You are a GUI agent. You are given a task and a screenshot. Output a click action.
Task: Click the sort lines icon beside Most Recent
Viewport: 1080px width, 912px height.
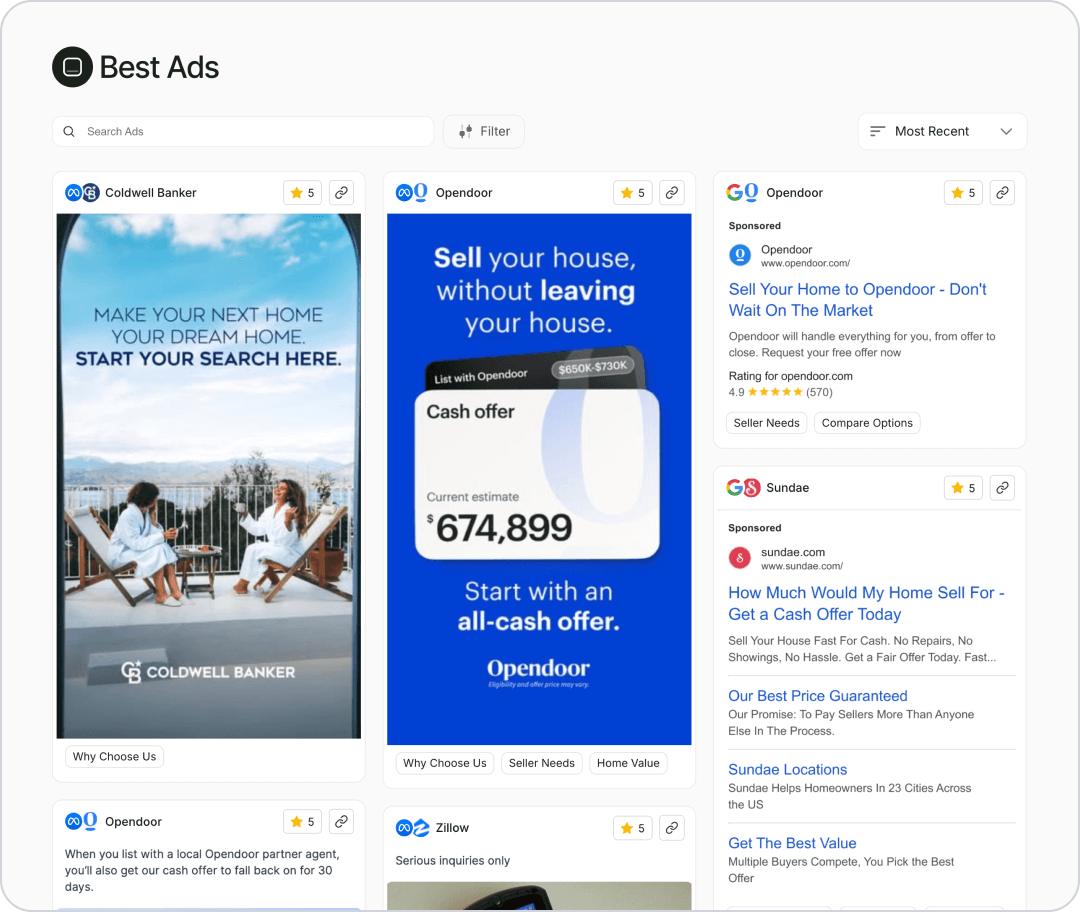coord(877,132)
